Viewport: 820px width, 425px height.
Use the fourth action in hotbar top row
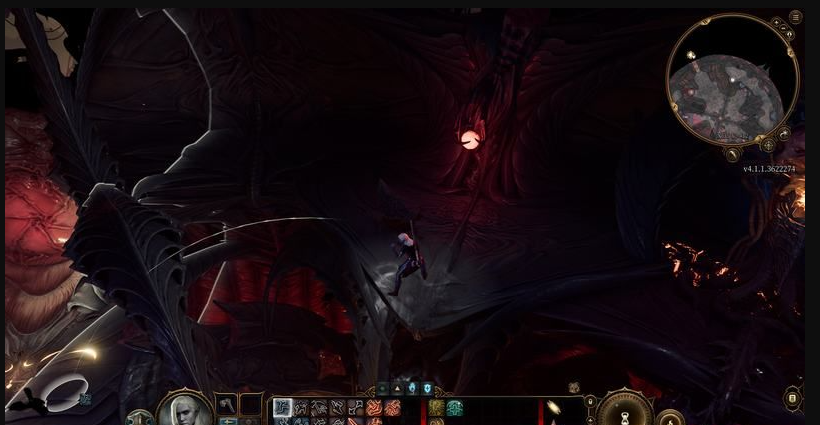click(338, 407)
